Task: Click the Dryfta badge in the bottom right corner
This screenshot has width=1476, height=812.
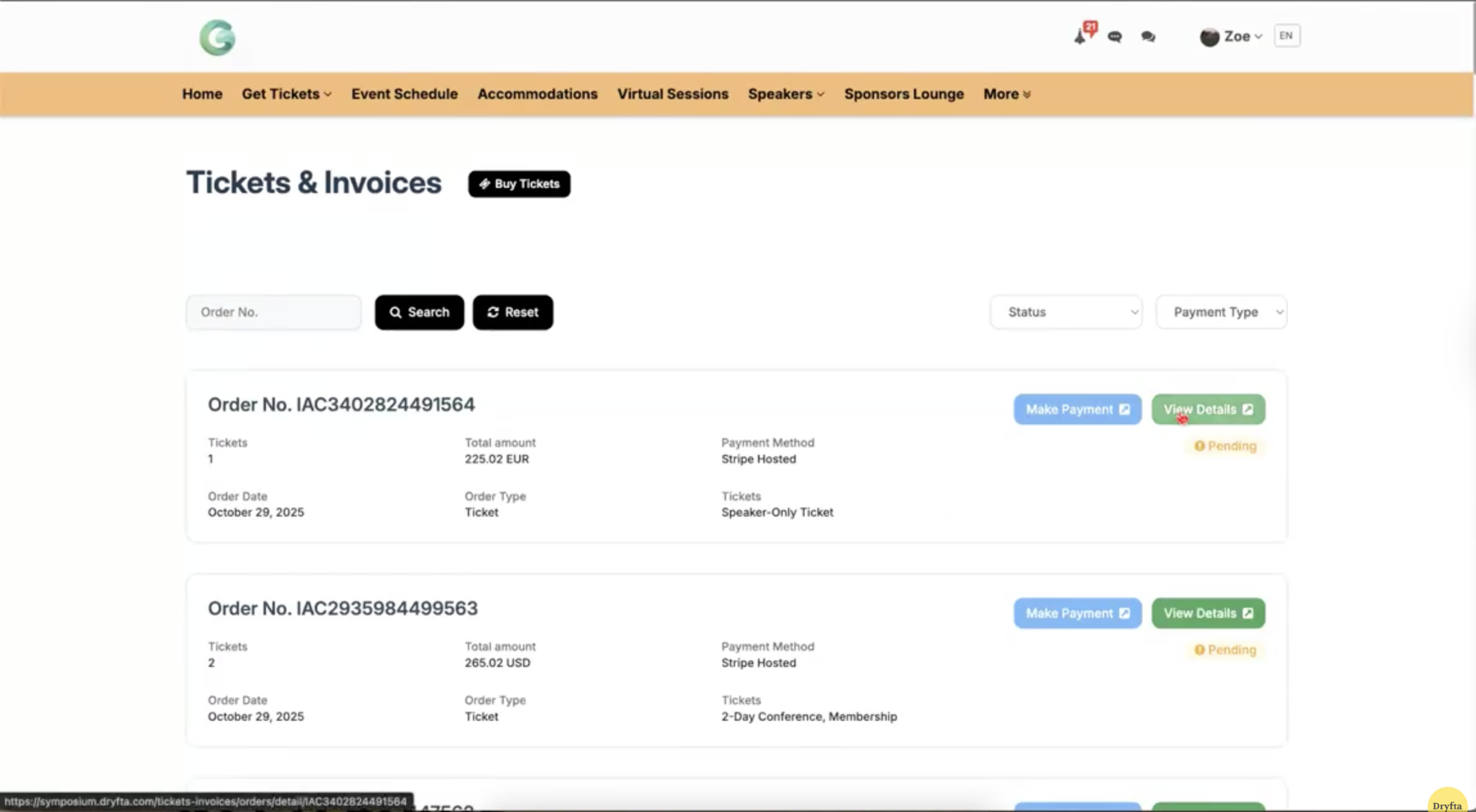Action: (x=1448, y=802)
